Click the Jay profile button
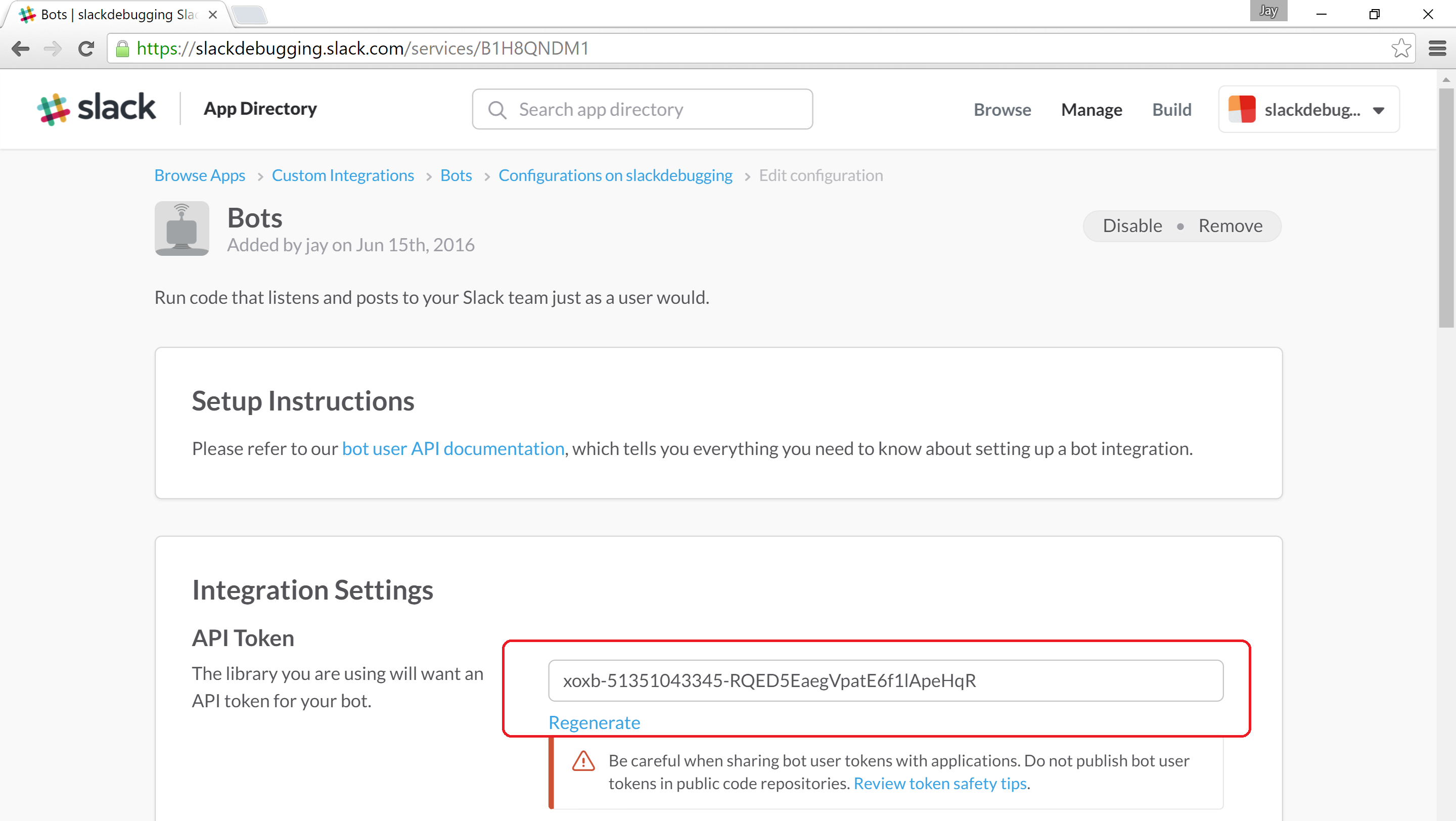 click(1268, 11)
